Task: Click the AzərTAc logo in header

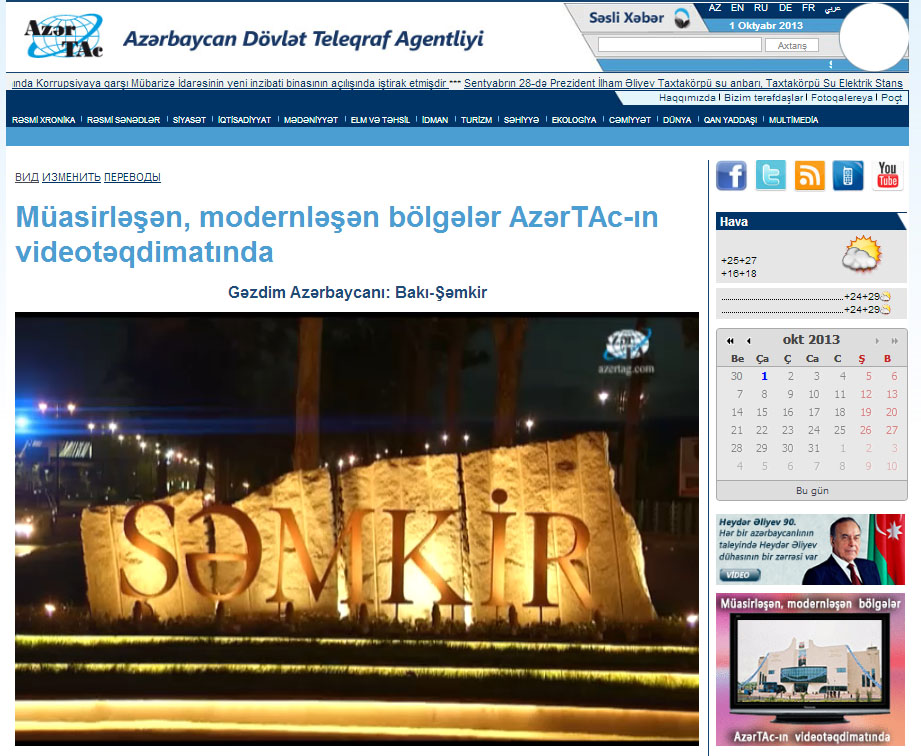Action: 62,37
